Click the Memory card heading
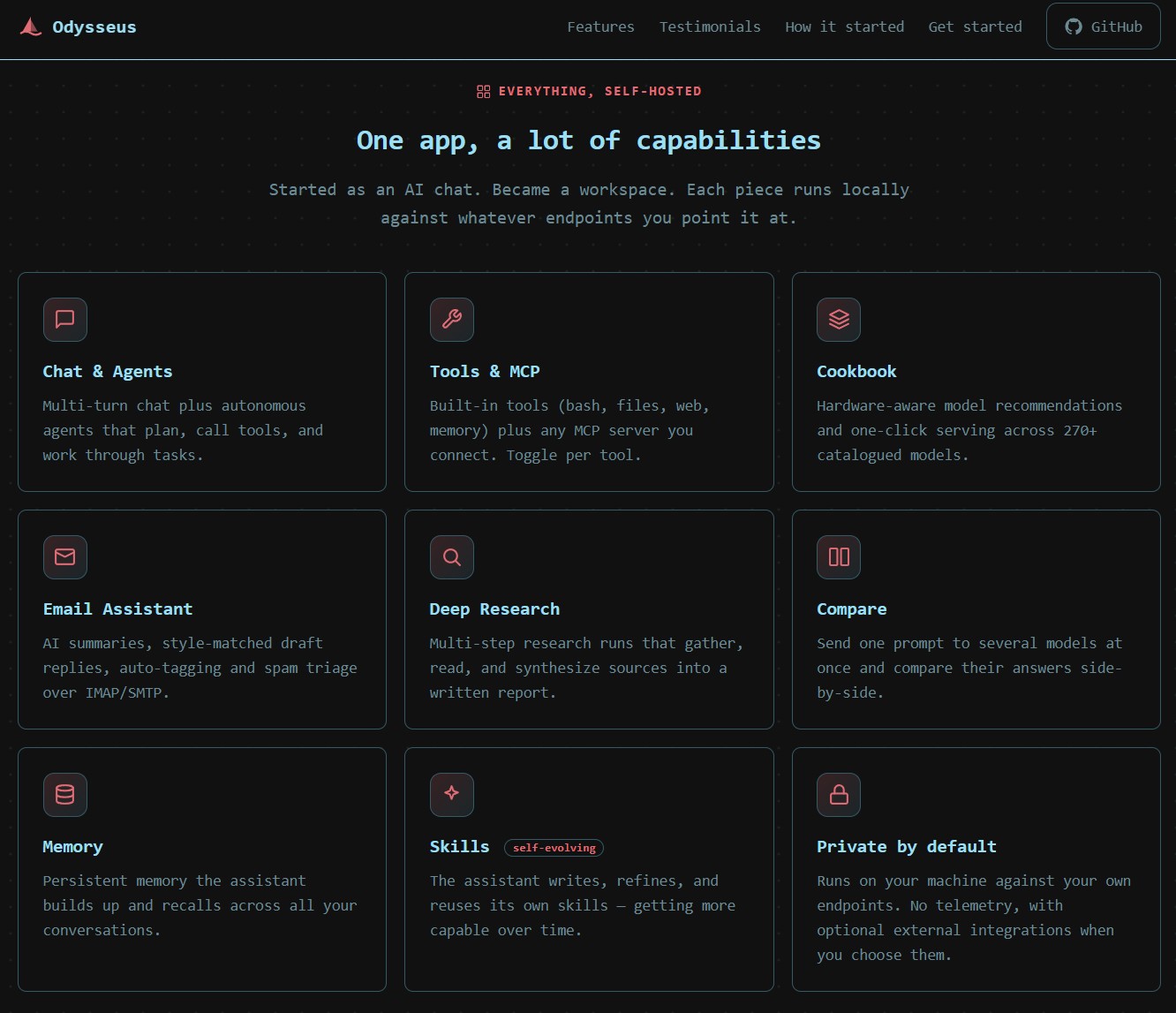The width and height of the screenshot is (1176, 1013). pos(72,847)
